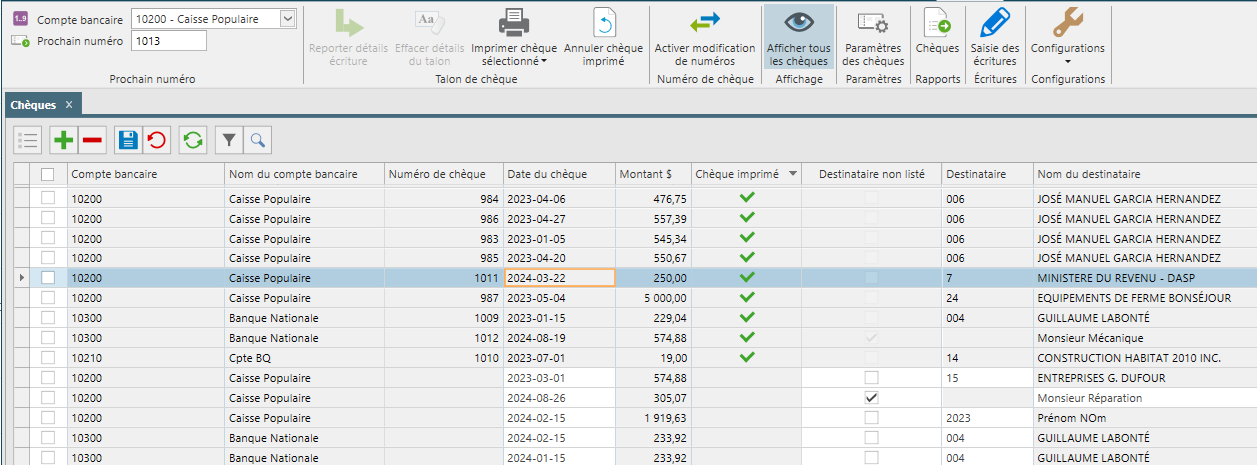Click the green refresh list icon

(x=193, y=140)
